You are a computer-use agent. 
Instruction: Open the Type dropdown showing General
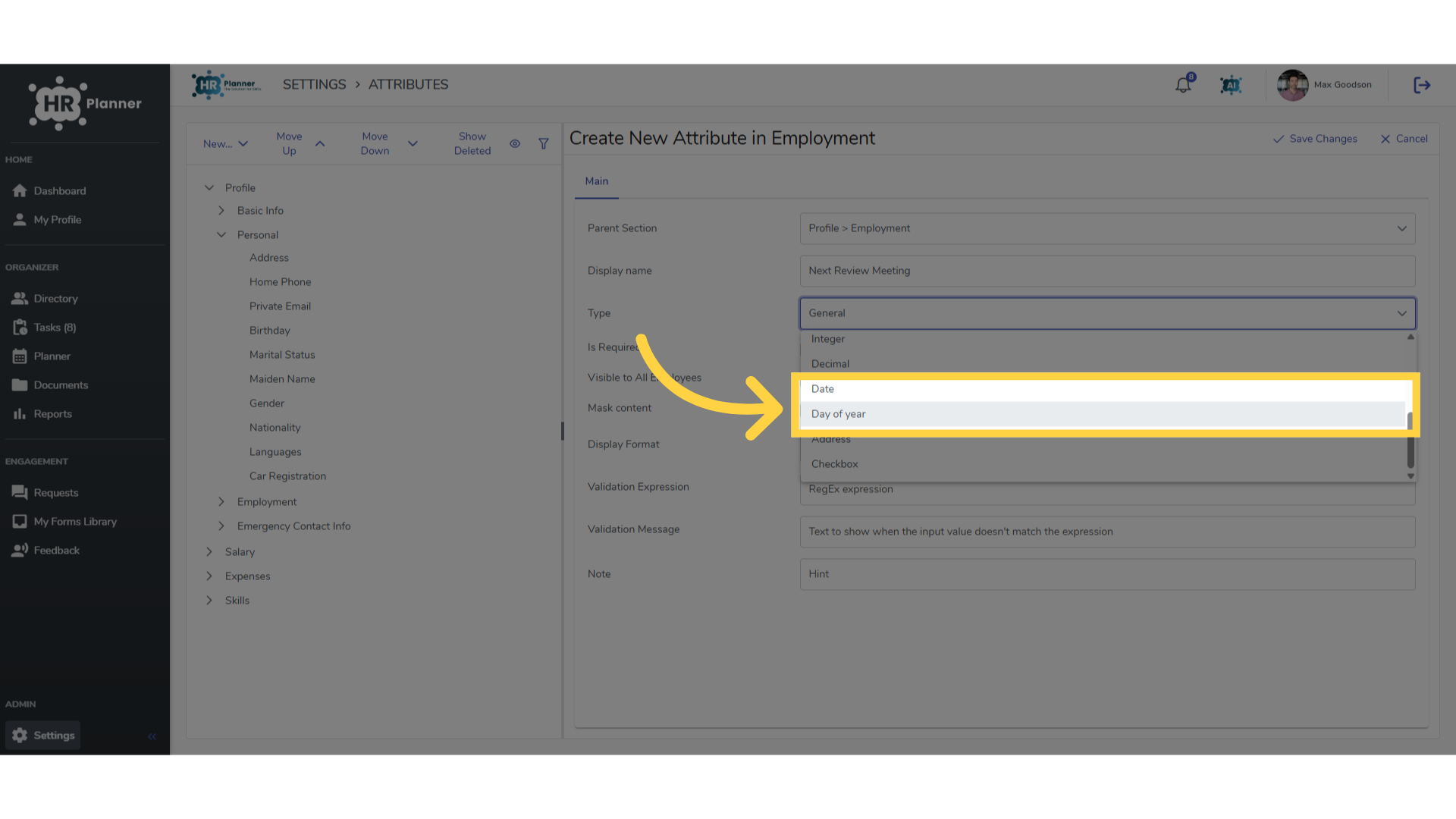coord(1107,313)
